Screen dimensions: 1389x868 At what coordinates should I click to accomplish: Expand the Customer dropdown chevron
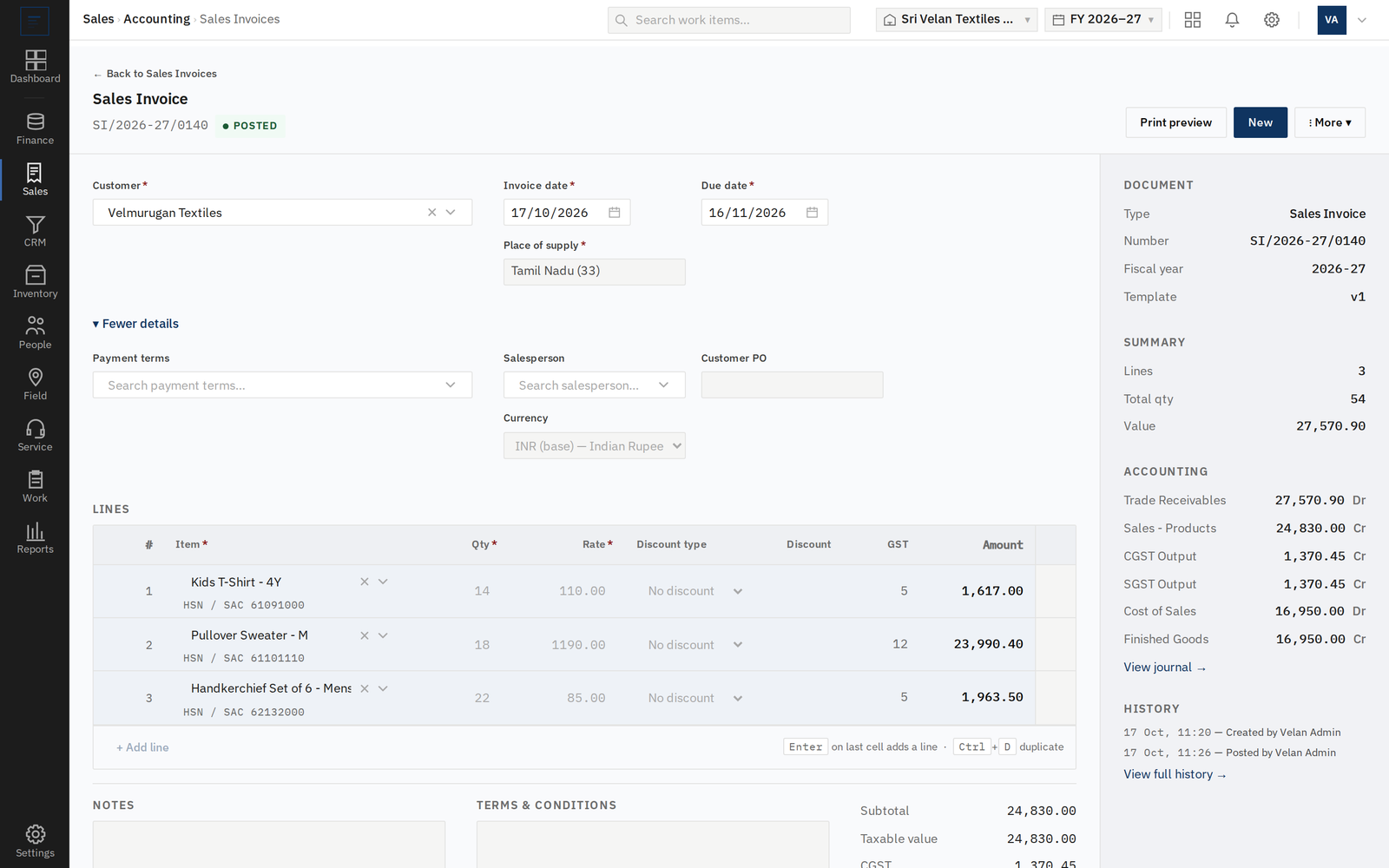451,213
